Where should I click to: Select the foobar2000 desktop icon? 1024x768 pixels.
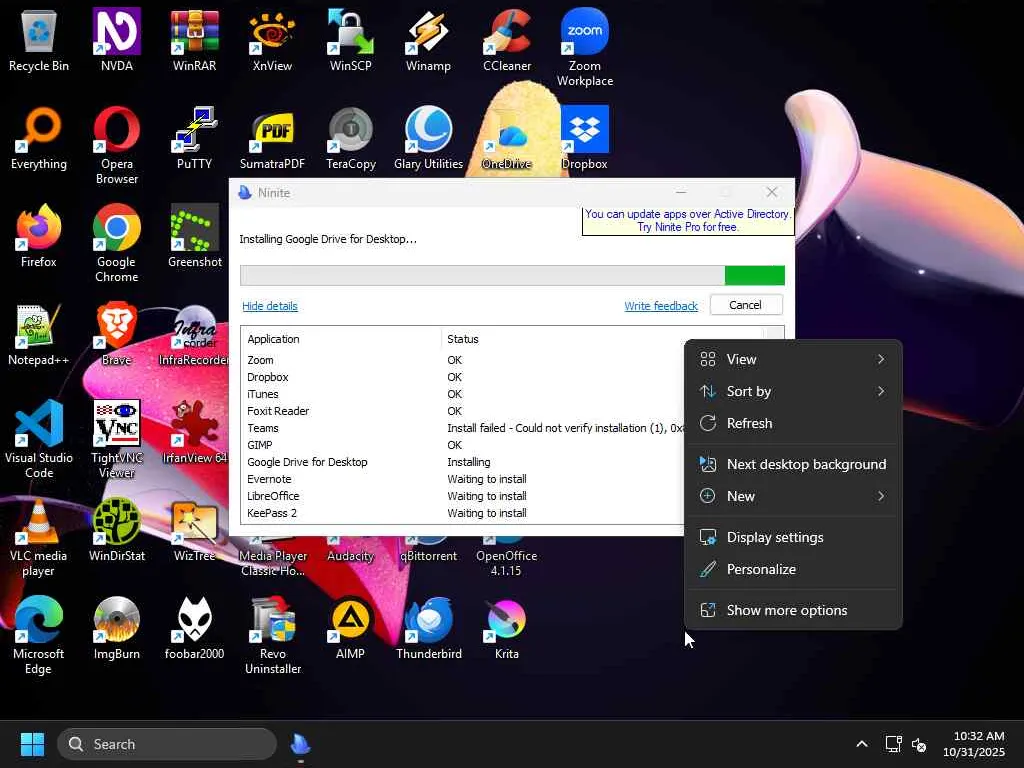point(195,628)
